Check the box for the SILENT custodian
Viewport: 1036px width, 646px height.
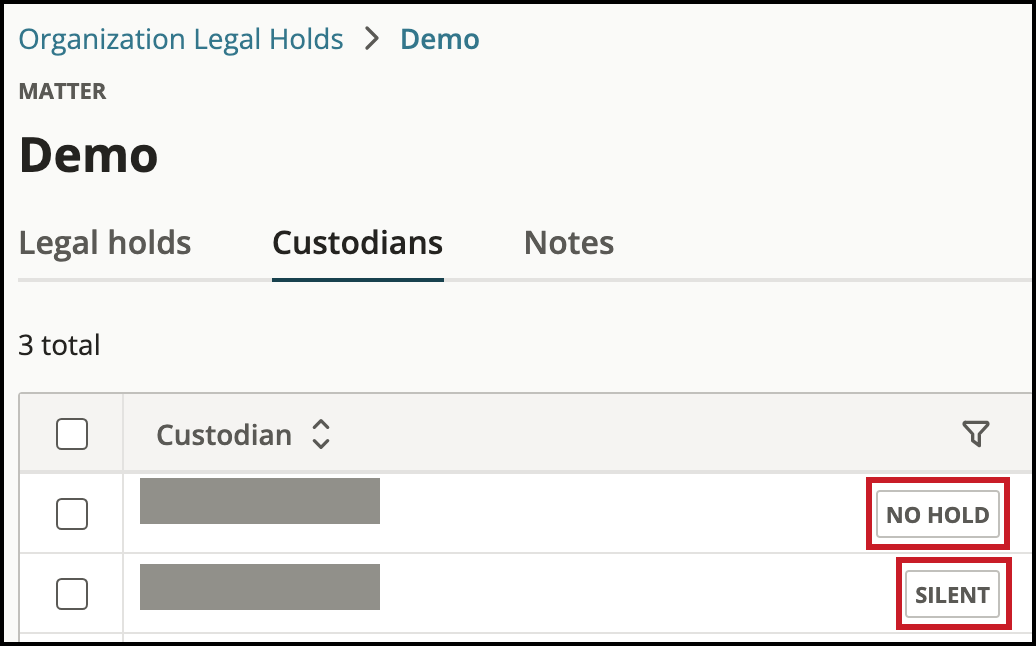pyautogui.click(x=72, y=594)
